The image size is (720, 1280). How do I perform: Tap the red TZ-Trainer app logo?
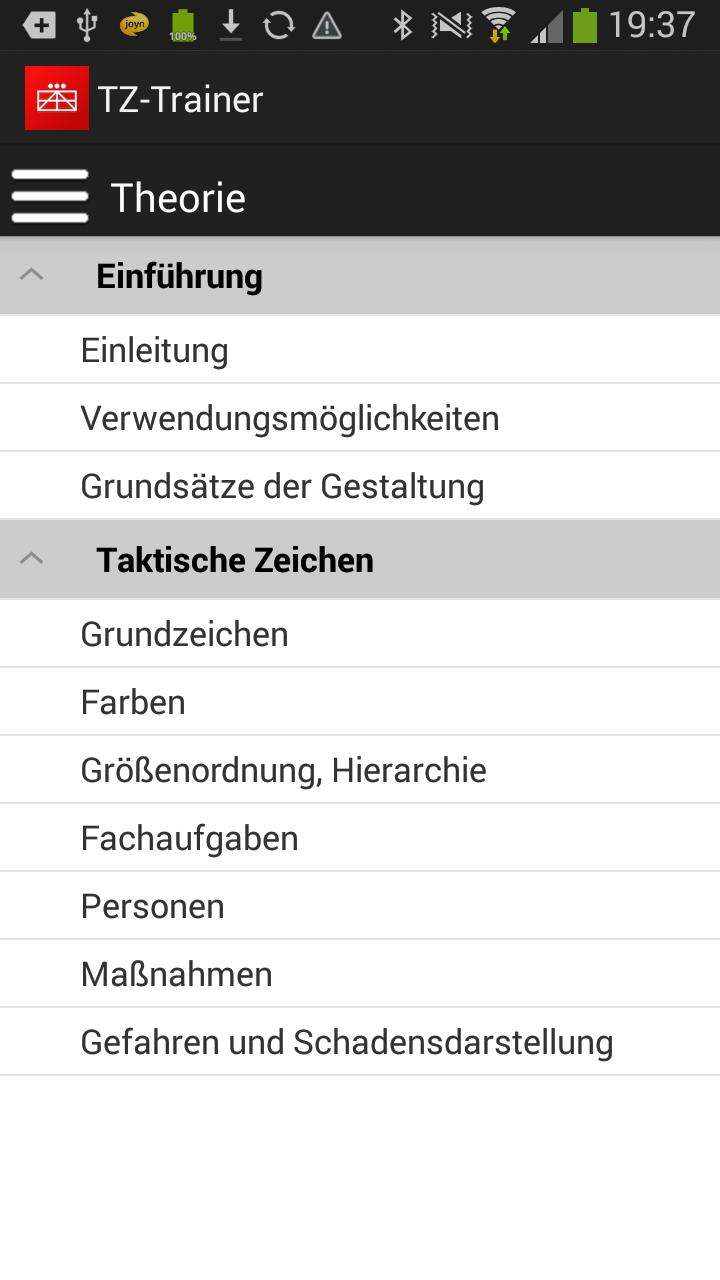tap(57, 97)
